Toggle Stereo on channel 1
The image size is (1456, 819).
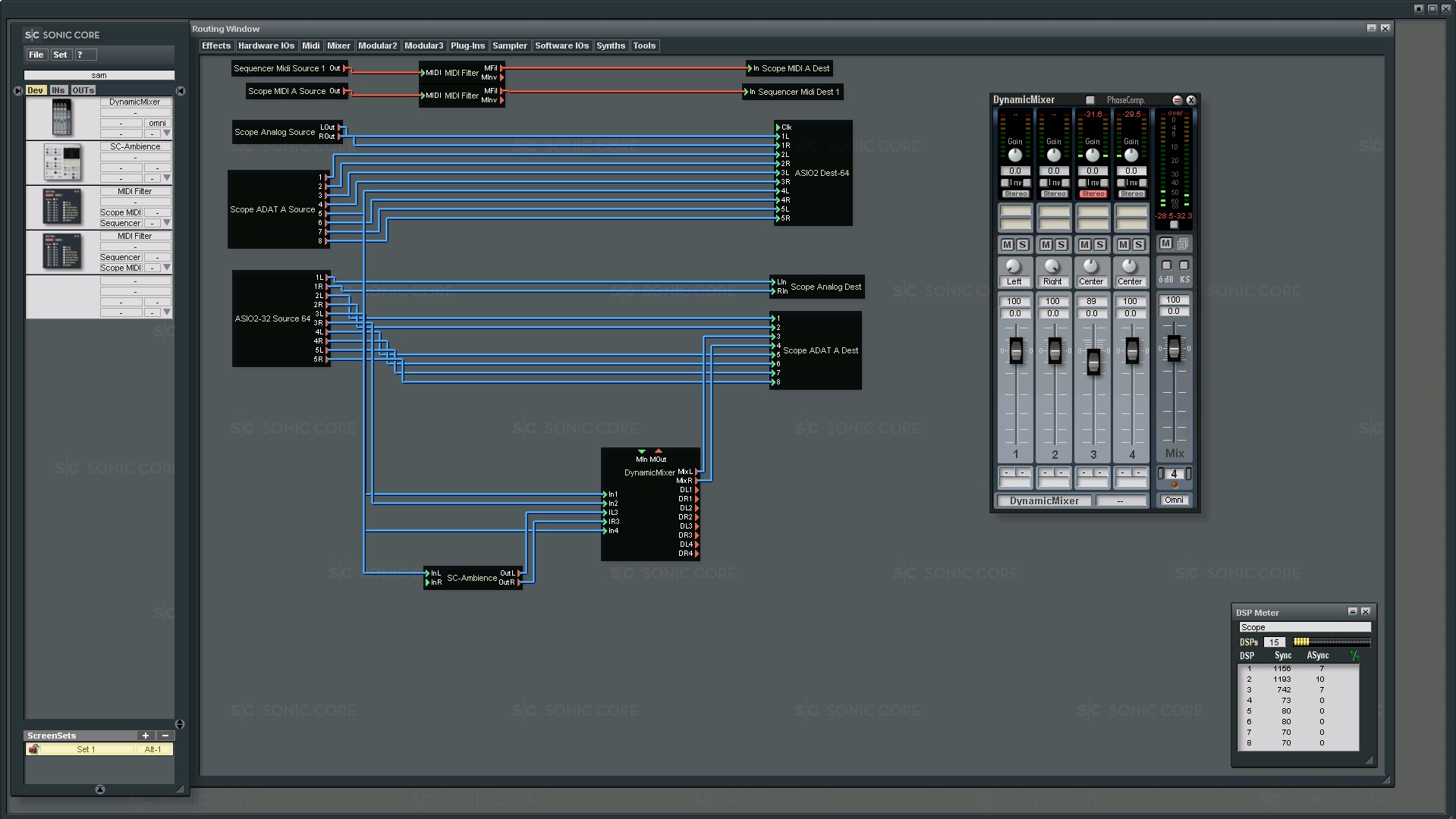point(1015,194)
